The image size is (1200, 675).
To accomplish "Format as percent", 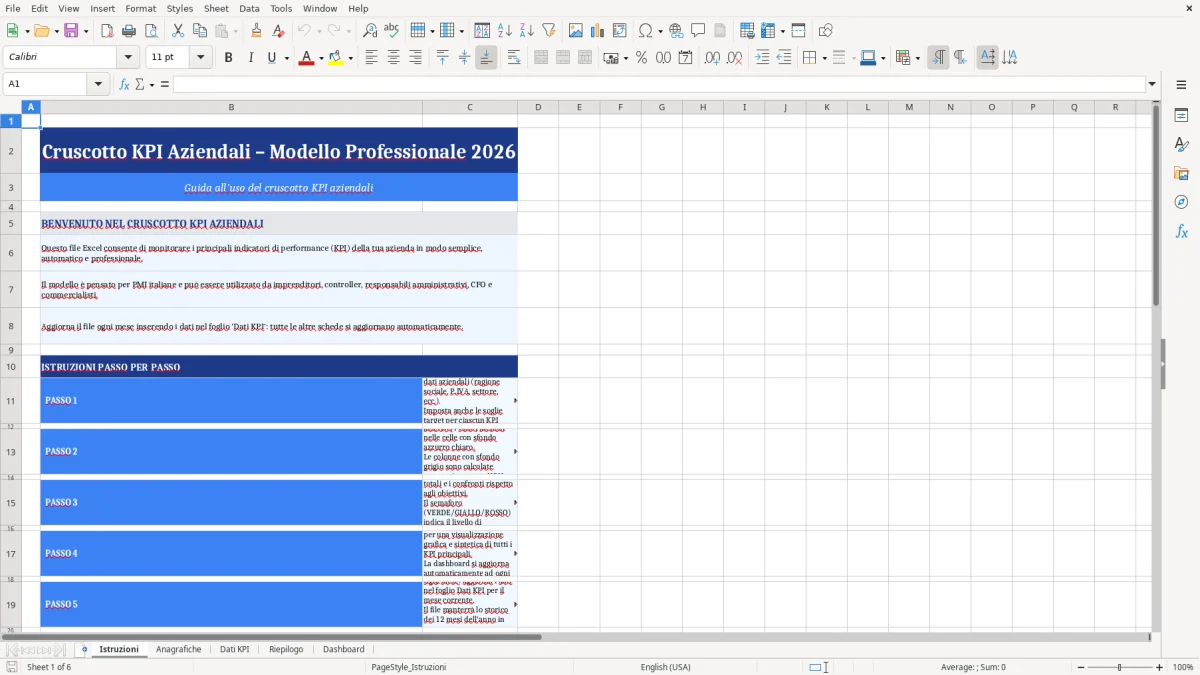I will [641, 58].
